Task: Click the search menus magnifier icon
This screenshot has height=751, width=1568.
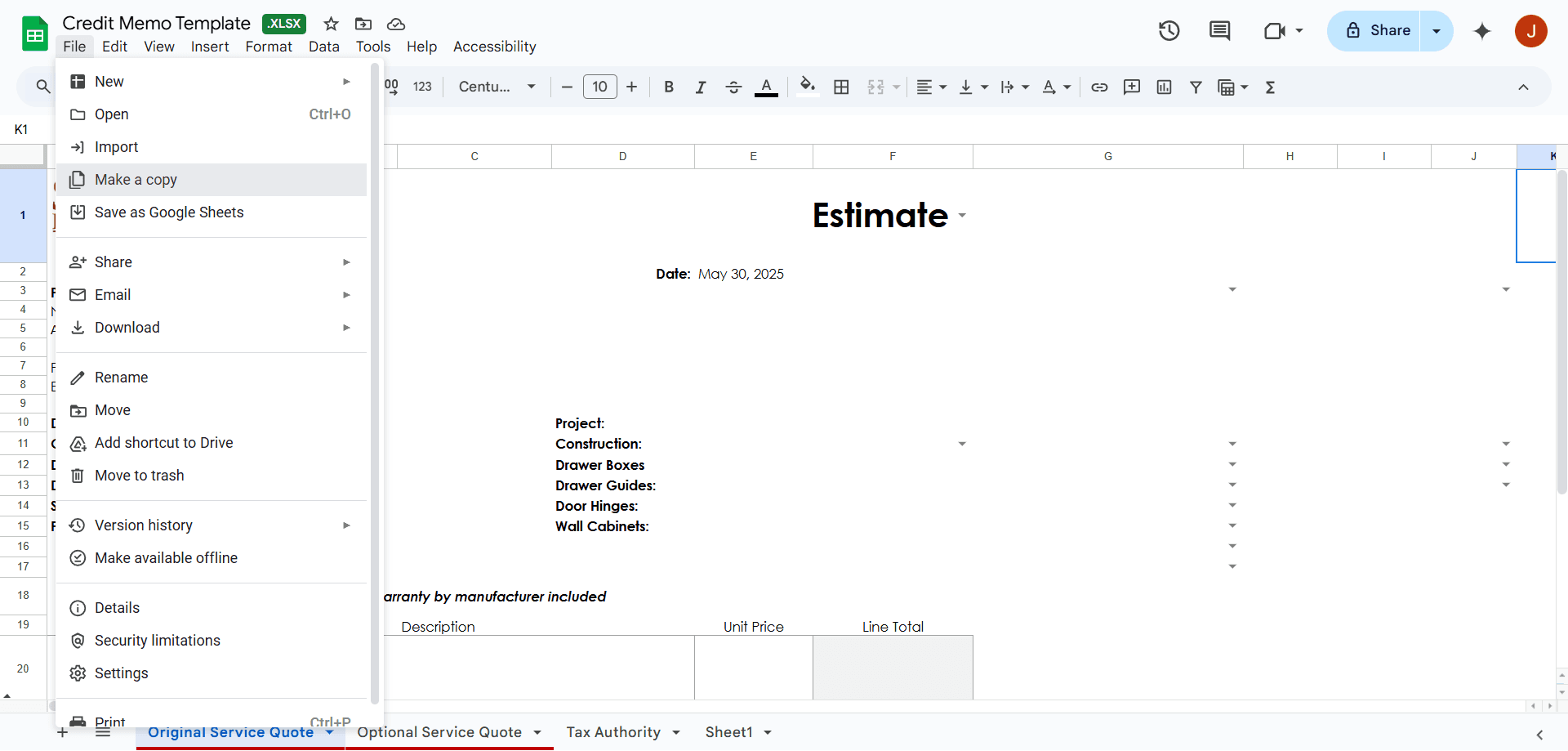Action: 43,87
